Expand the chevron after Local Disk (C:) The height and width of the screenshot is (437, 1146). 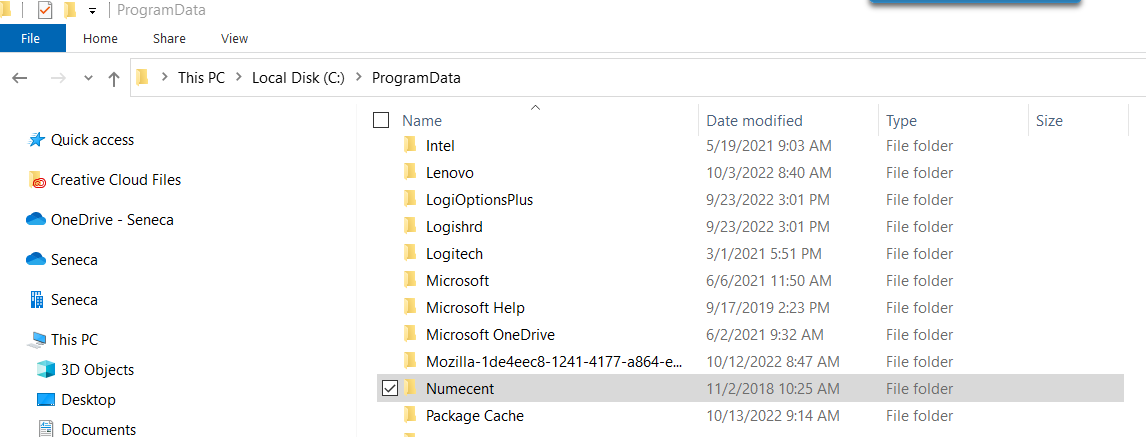click(x=358, y=77)
